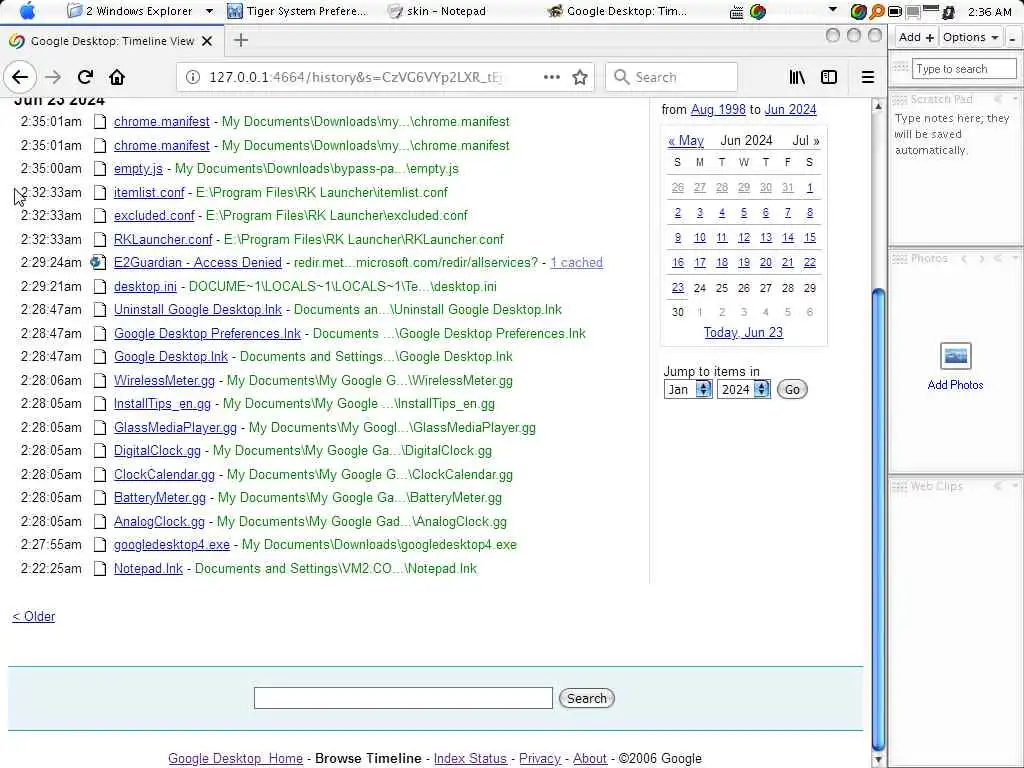Viewport: 1024px width, 768px height.
Task: Switch to the 2 Windows Explorer taskbar item
Action: [131, 11]
